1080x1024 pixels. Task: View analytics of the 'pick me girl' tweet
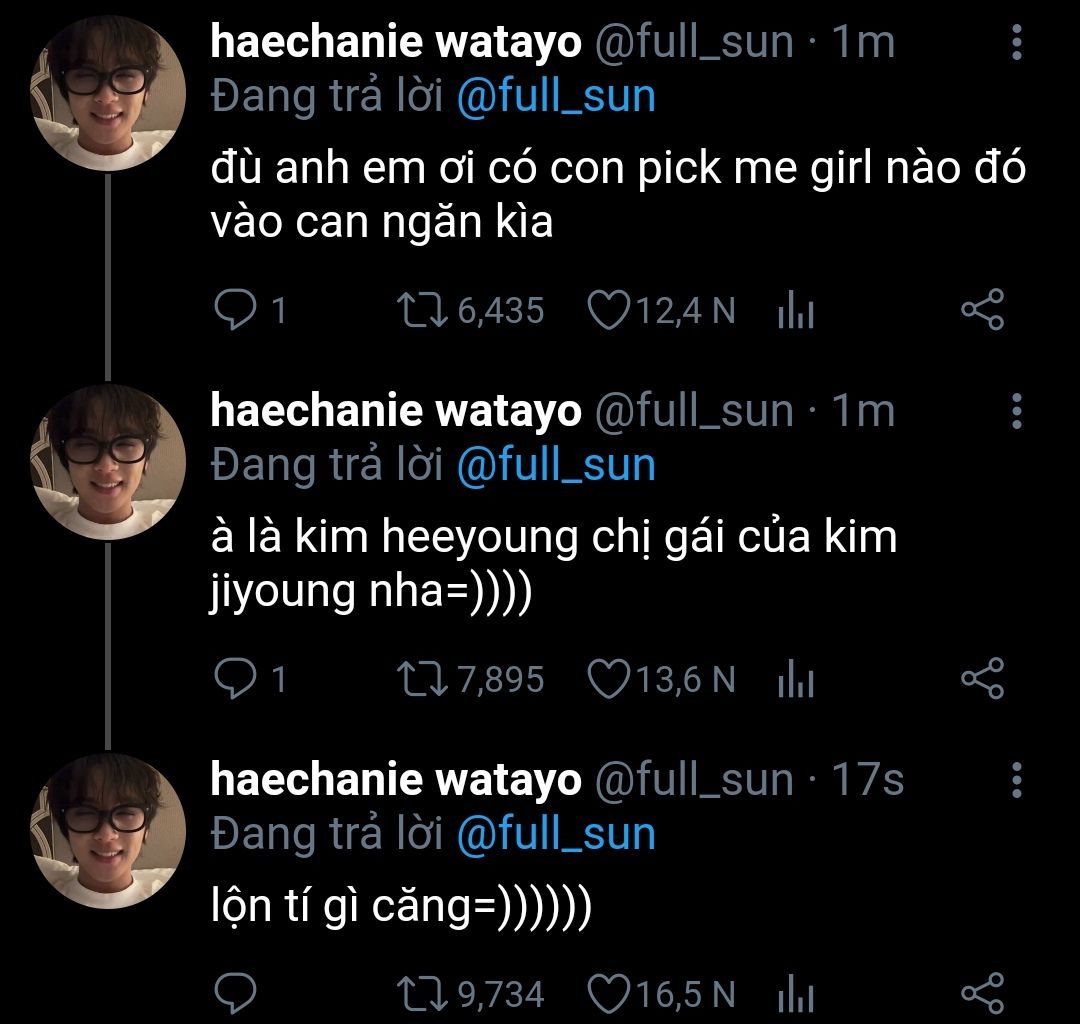[796, 313]
